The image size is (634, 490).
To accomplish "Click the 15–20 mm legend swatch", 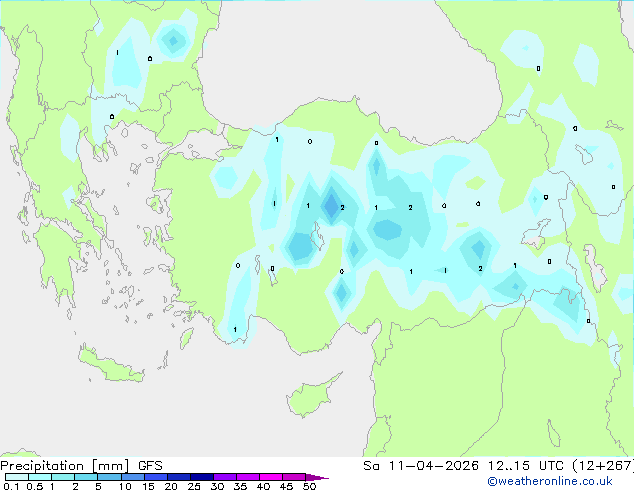I will [155, 477].
